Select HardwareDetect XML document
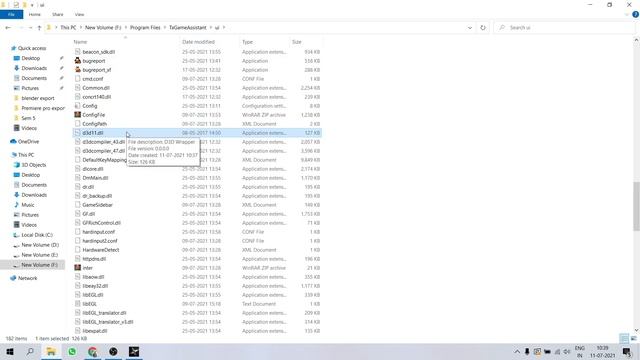Screen dimensions: 640x360 tap(100, 250)
